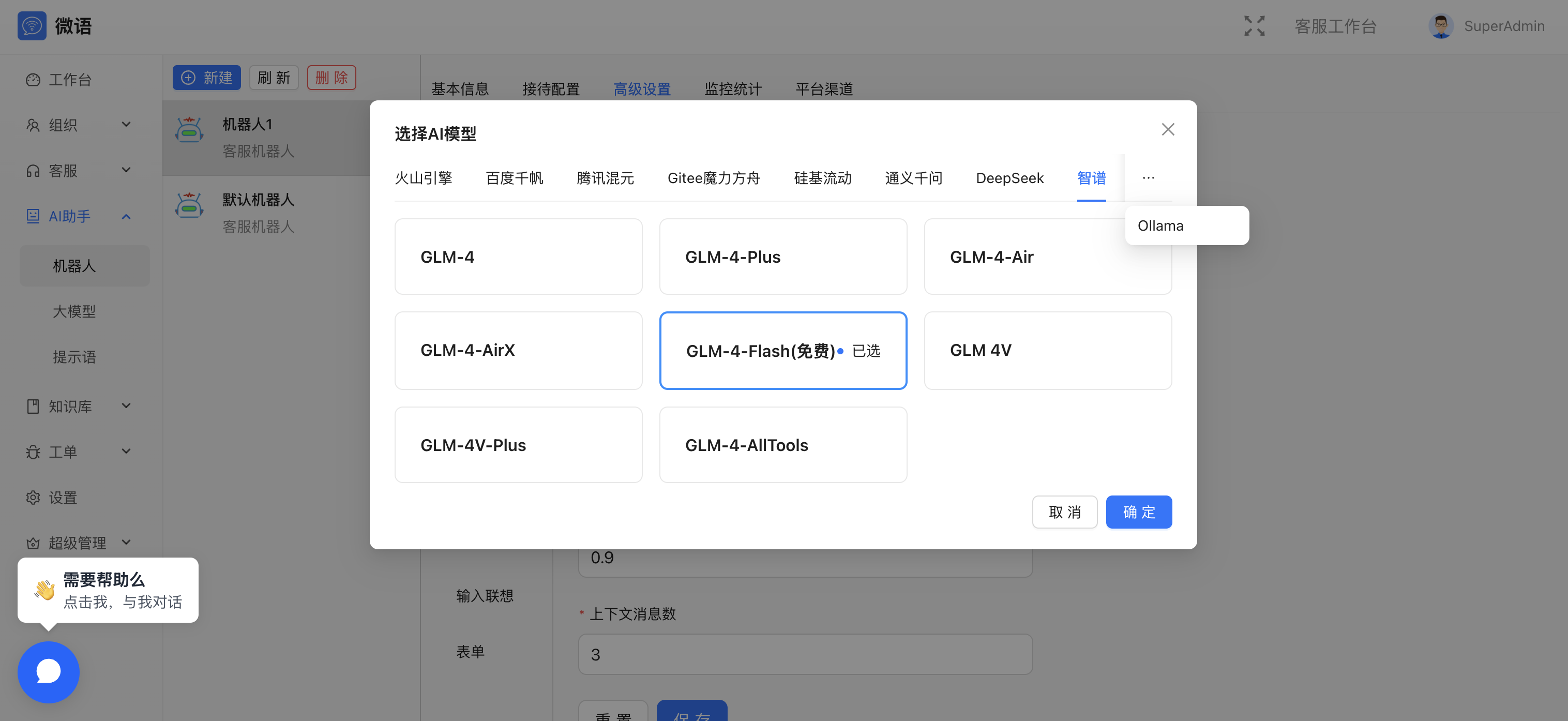Open the 接待配置 tab
The width and height of the screenshot is (1568, 721).
click(551, 89)
